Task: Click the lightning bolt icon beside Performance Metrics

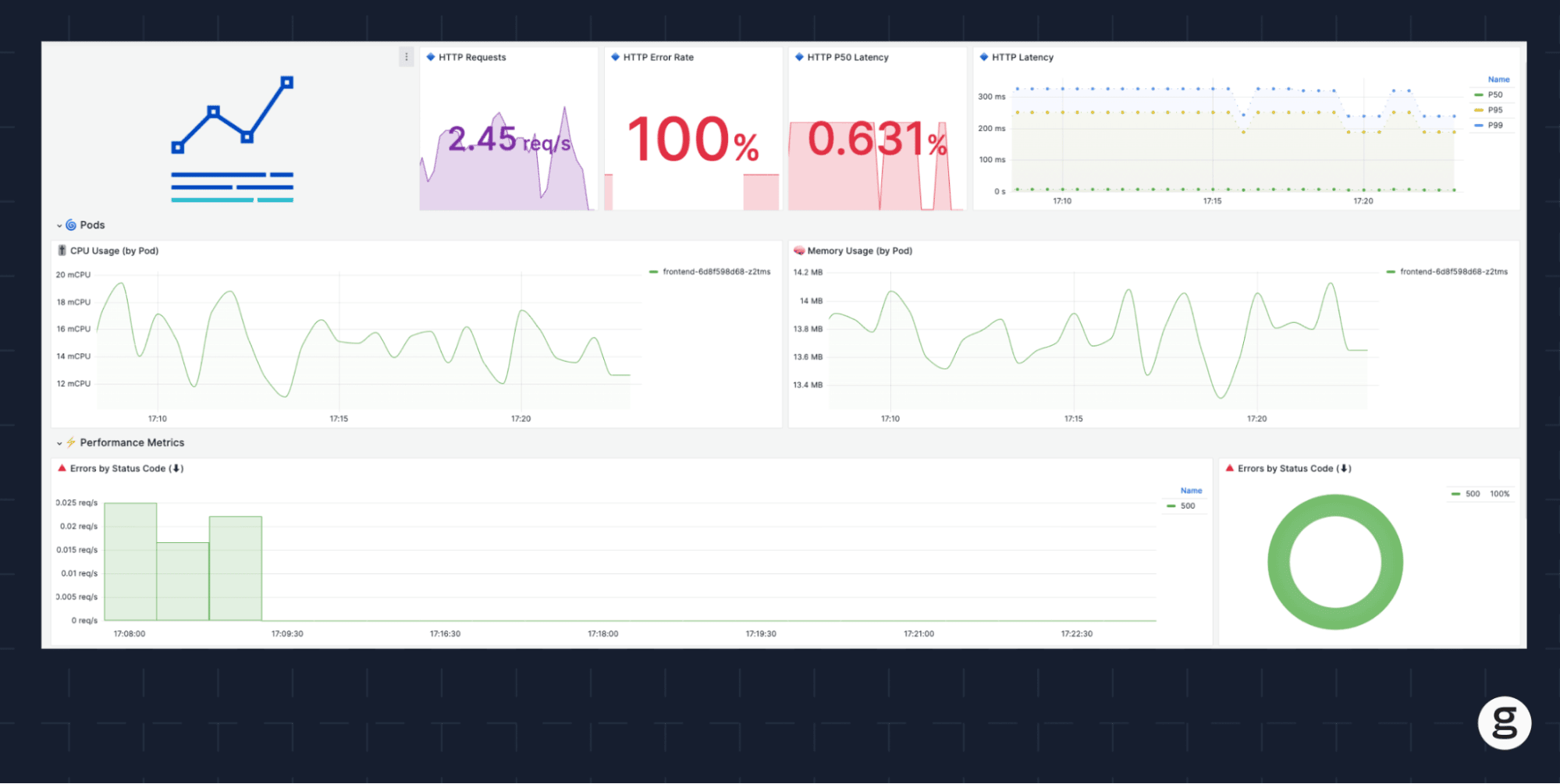Action: 71,442
